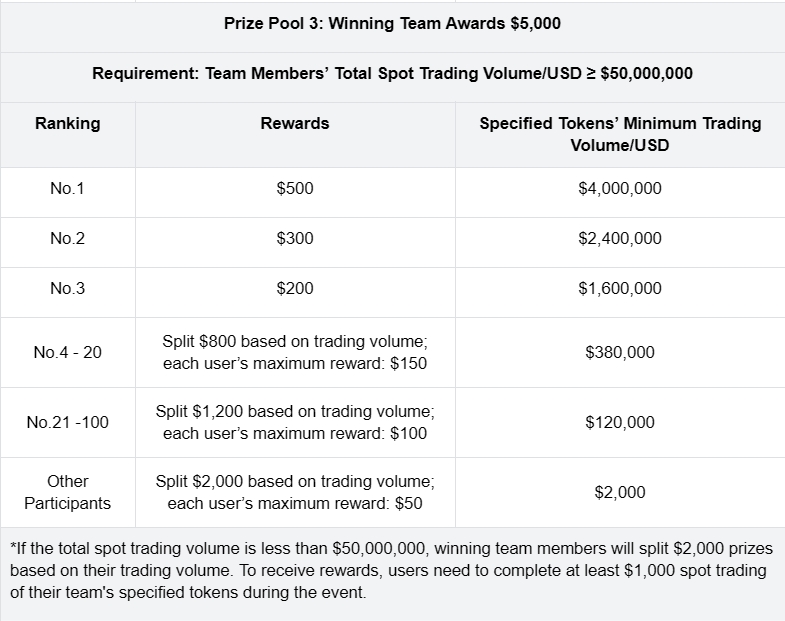This screenshot has height=621, width=785.
Task: Select the Ranking column header
Action: (67, 124)
